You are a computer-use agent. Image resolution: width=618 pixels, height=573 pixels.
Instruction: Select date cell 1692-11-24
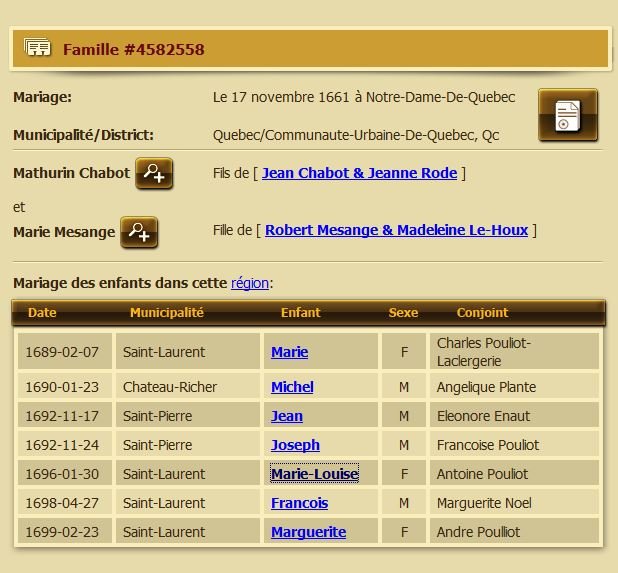(x=65, y=445)
